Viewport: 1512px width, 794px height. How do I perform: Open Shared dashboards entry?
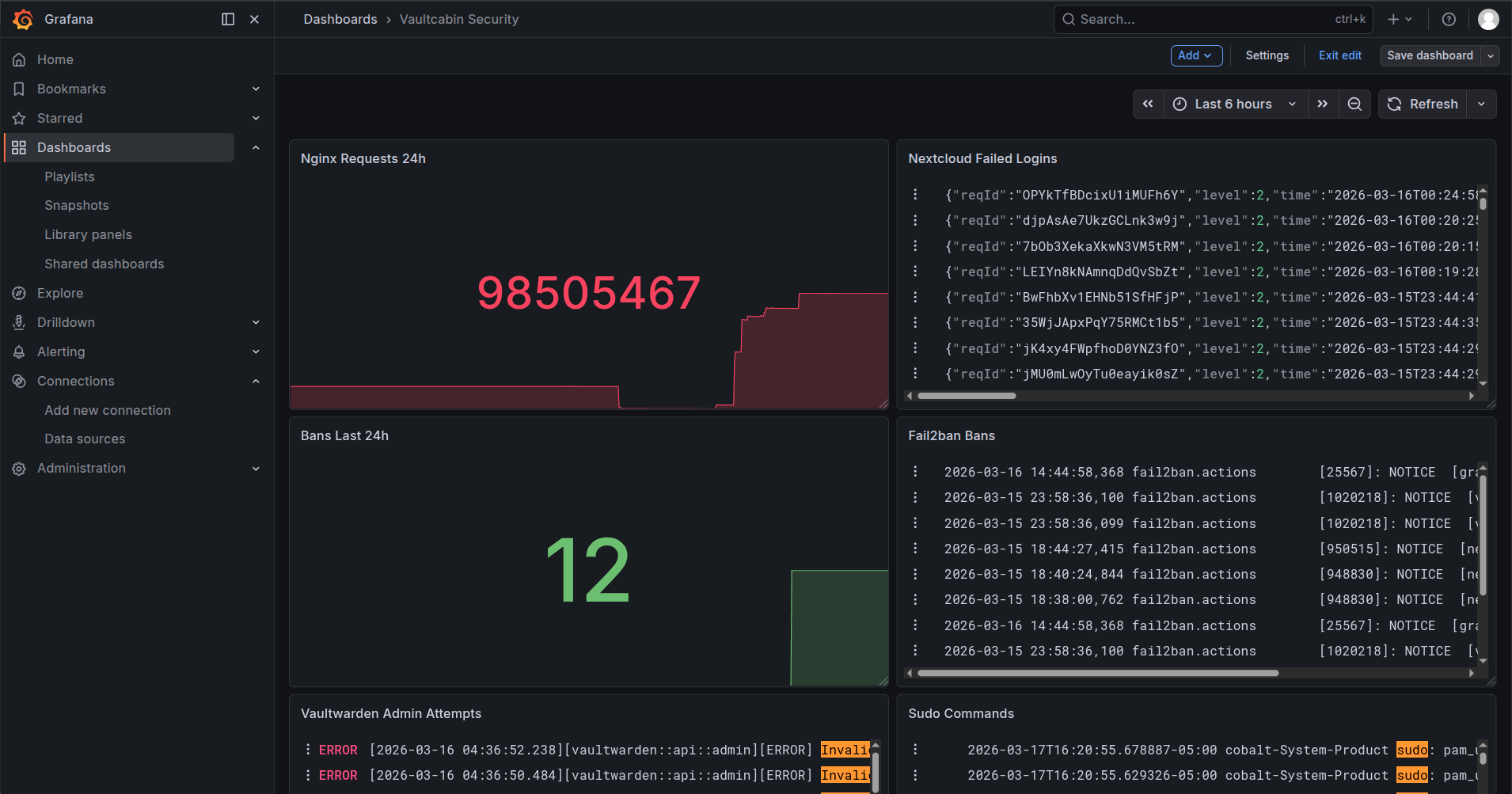(x=104, y=264)
